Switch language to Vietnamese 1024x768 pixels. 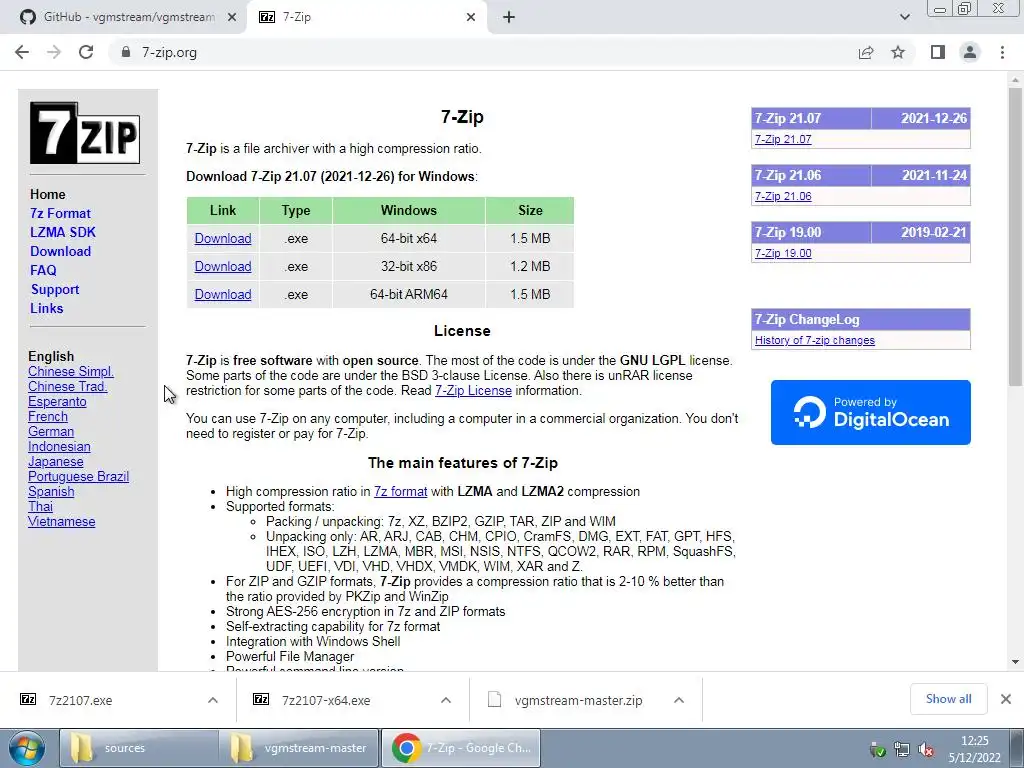click(x=61, y=522)
